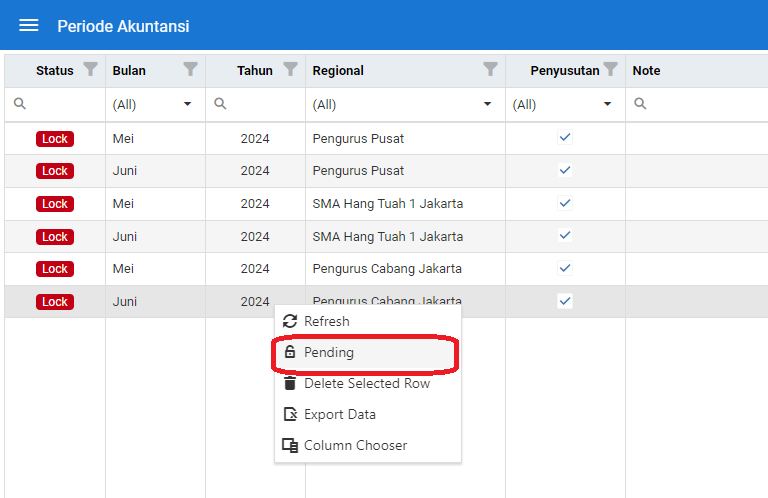Toggle Penyusutan checkbox for Pengurus Pusat Mei
Viewport: 768px width, 498px height.
(x=565, y=138)
